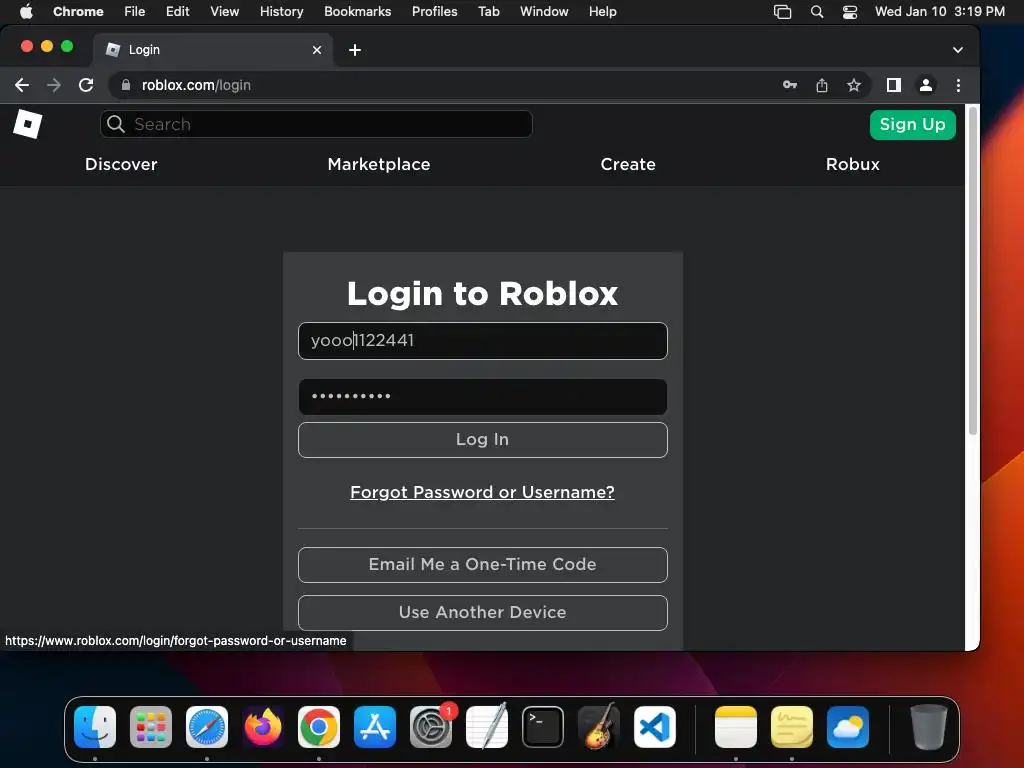Open a new tab with plus
The height and width of the screenshot is (768, 1024).
(x=355, y=50)
